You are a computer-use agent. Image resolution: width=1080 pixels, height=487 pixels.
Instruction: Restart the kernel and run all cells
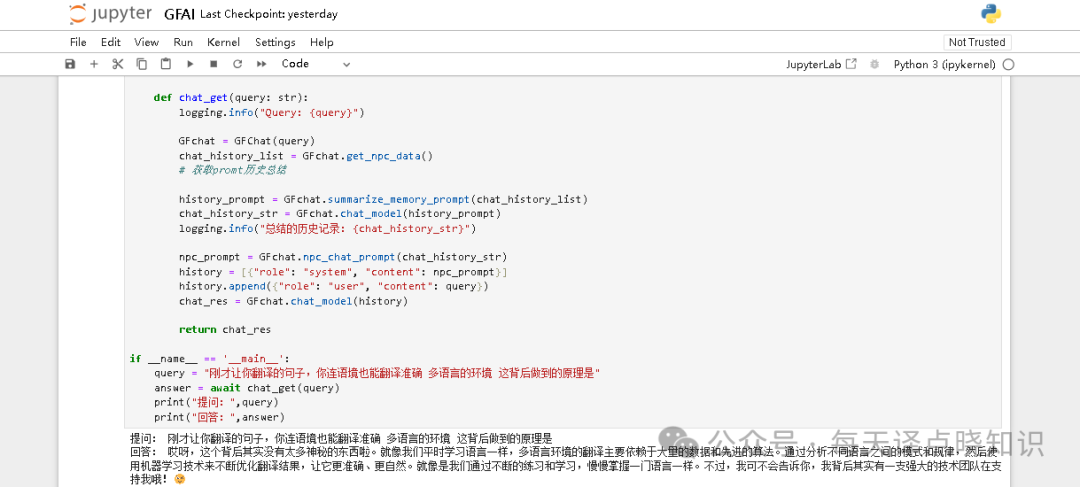pos(262,64)
